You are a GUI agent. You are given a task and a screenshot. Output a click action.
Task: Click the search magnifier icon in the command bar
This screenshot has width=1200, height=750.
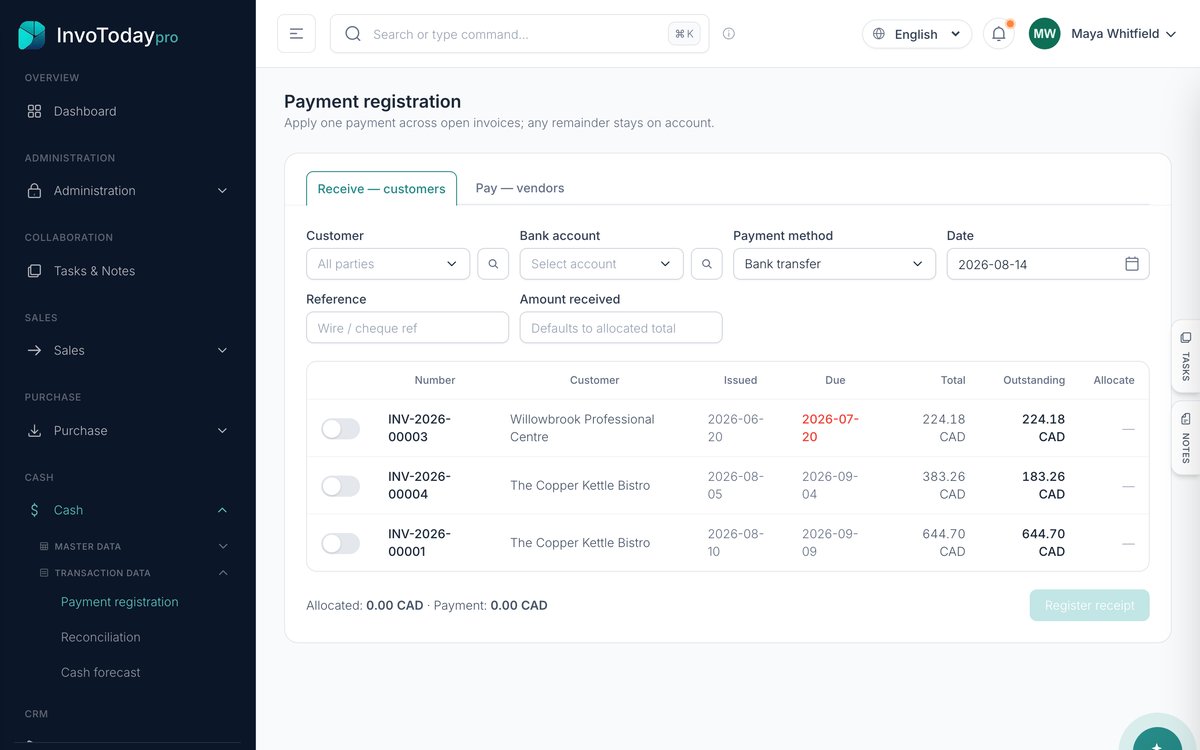point(352,34)
